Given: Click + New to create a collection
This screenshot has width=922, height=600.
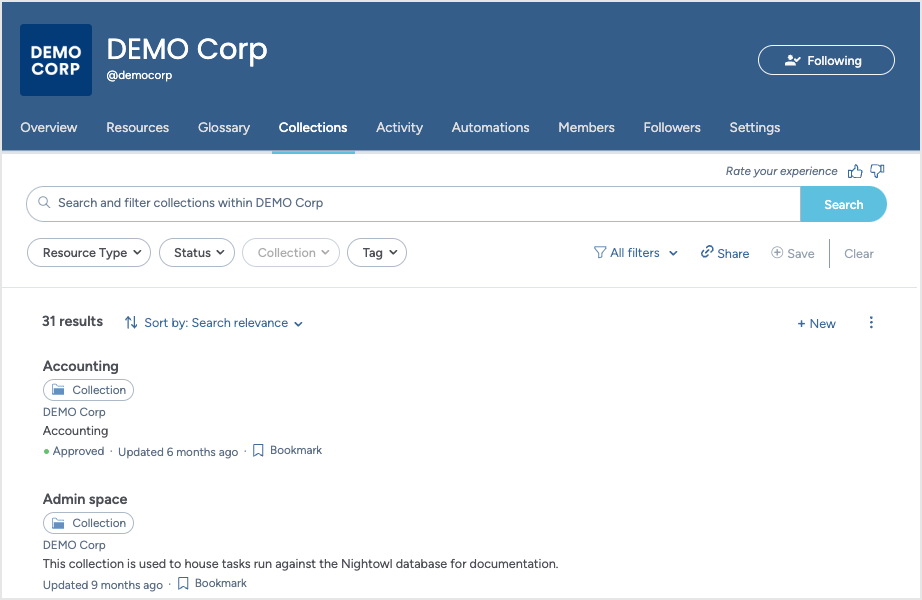Looking at the screenshot, I should [x=816, y=324].
